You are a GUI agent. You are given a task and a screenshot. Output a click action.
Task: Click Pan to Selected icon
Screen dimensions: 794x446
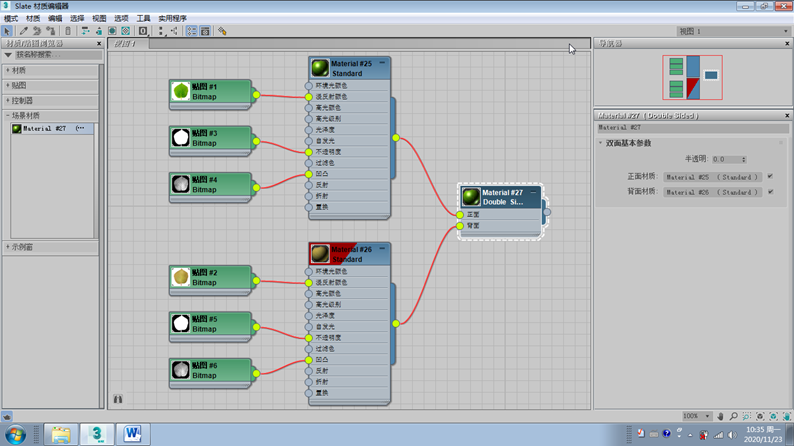(x=787, y=416)
